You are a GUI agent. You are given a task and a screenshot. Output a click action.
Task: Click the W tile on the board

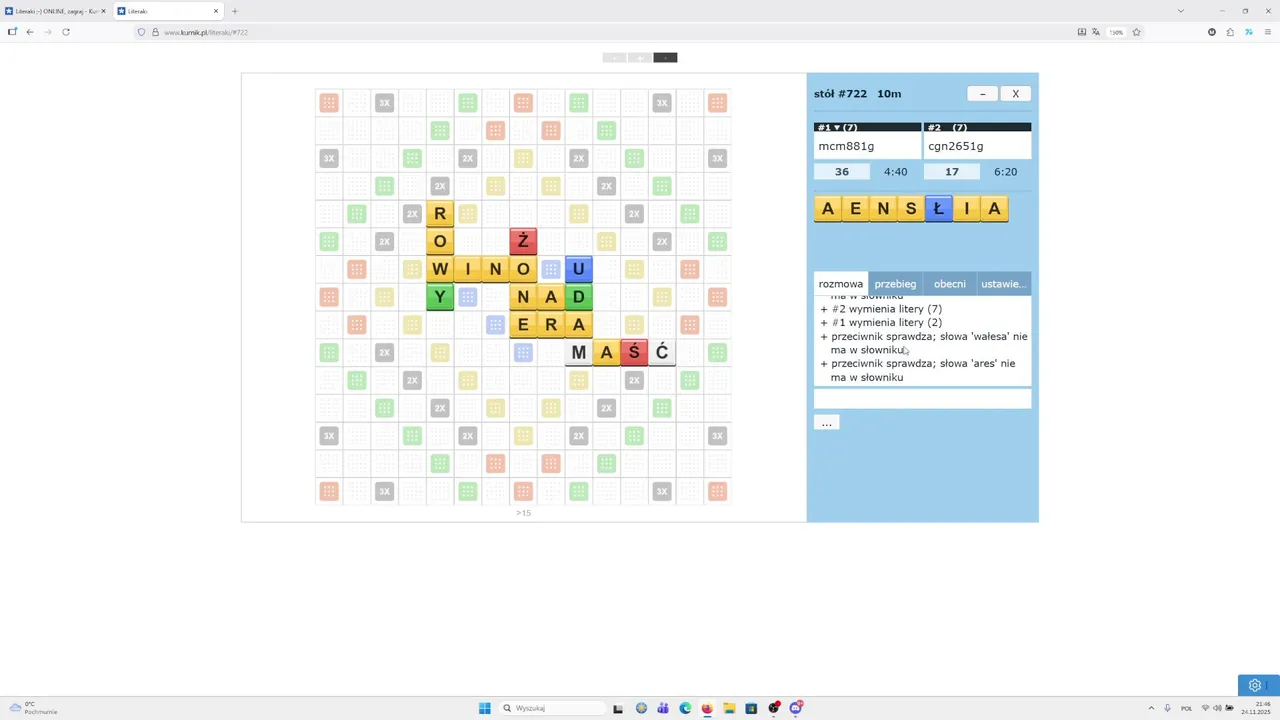point(440,269)
